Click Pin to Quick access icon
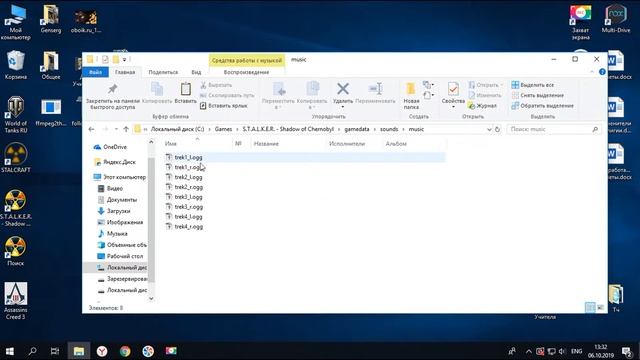This screenshot has width=640, height=360. pyautogui.click(x=112, y=89)
